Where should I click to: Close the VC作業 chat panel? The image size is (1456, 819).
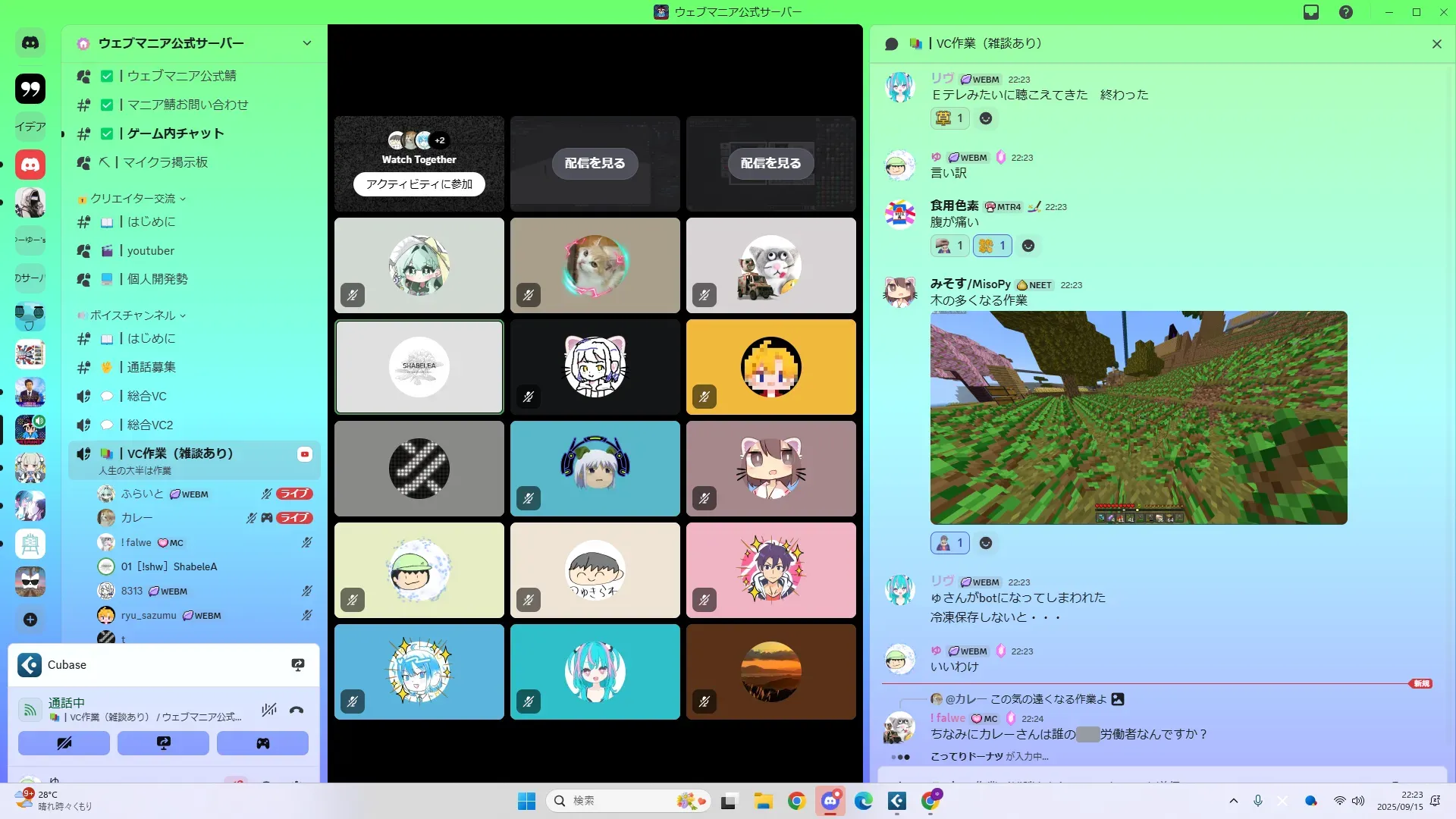pyautogui.click(x=1436, y=44)
